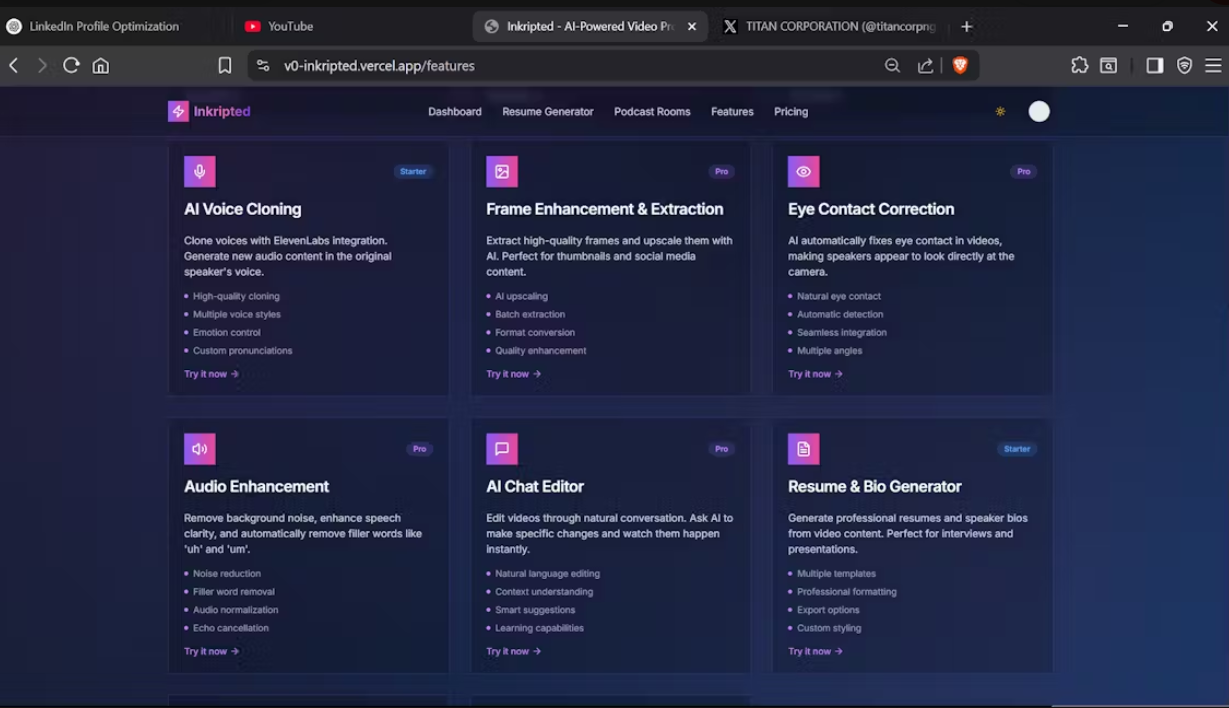Open Features in the navigation menu
This screenshot has height=708, width=1229.
coord(732,112)
